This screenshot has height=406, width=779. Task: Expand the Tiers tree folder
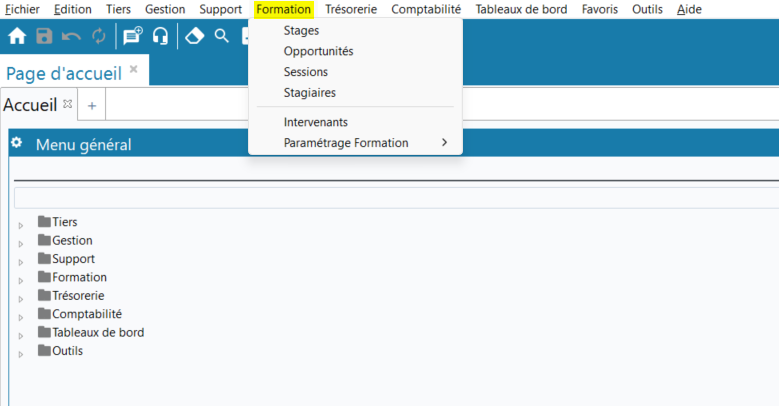pos(21,224)
